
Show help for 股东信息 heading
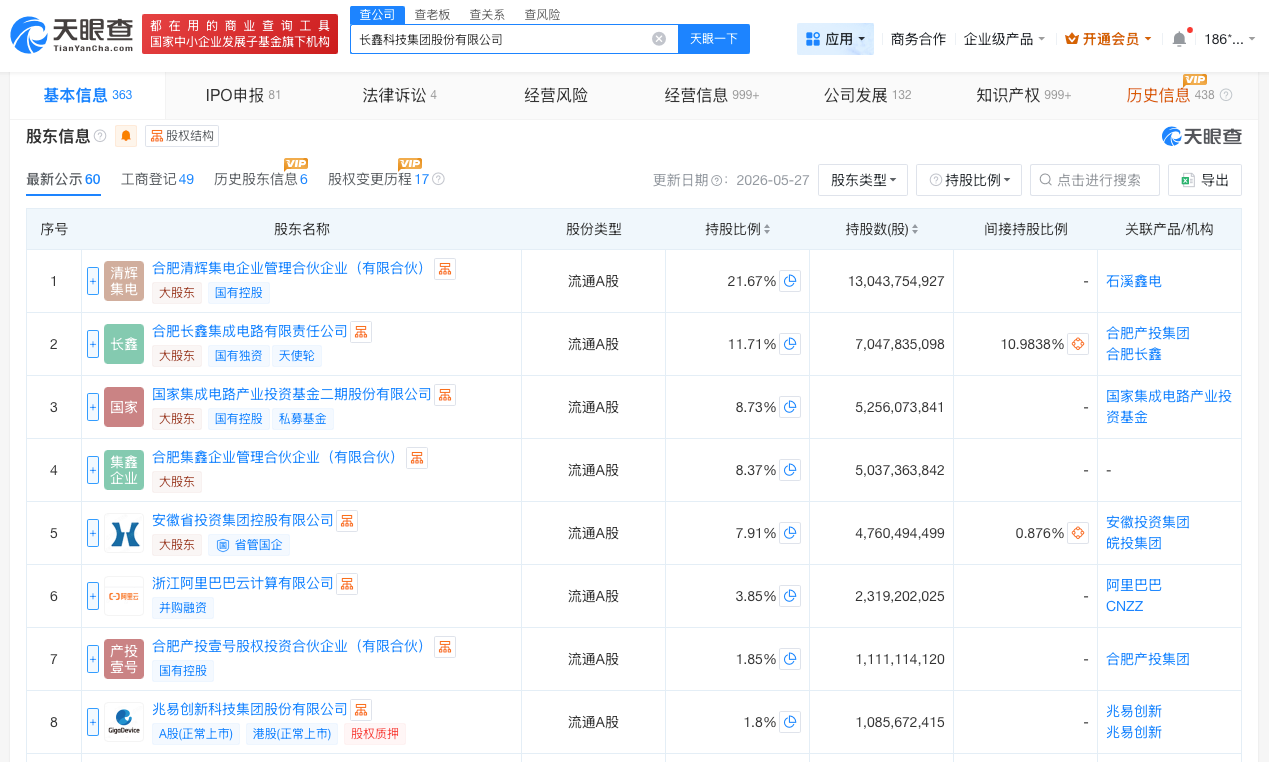(x=100, y=136)
